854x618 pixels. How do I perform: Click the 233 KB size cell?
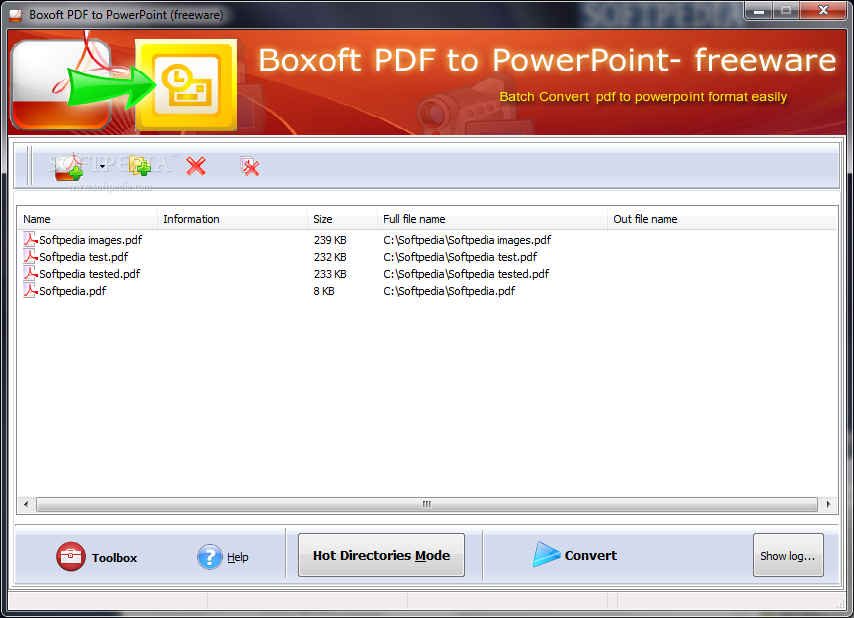(x=330, y=273)
